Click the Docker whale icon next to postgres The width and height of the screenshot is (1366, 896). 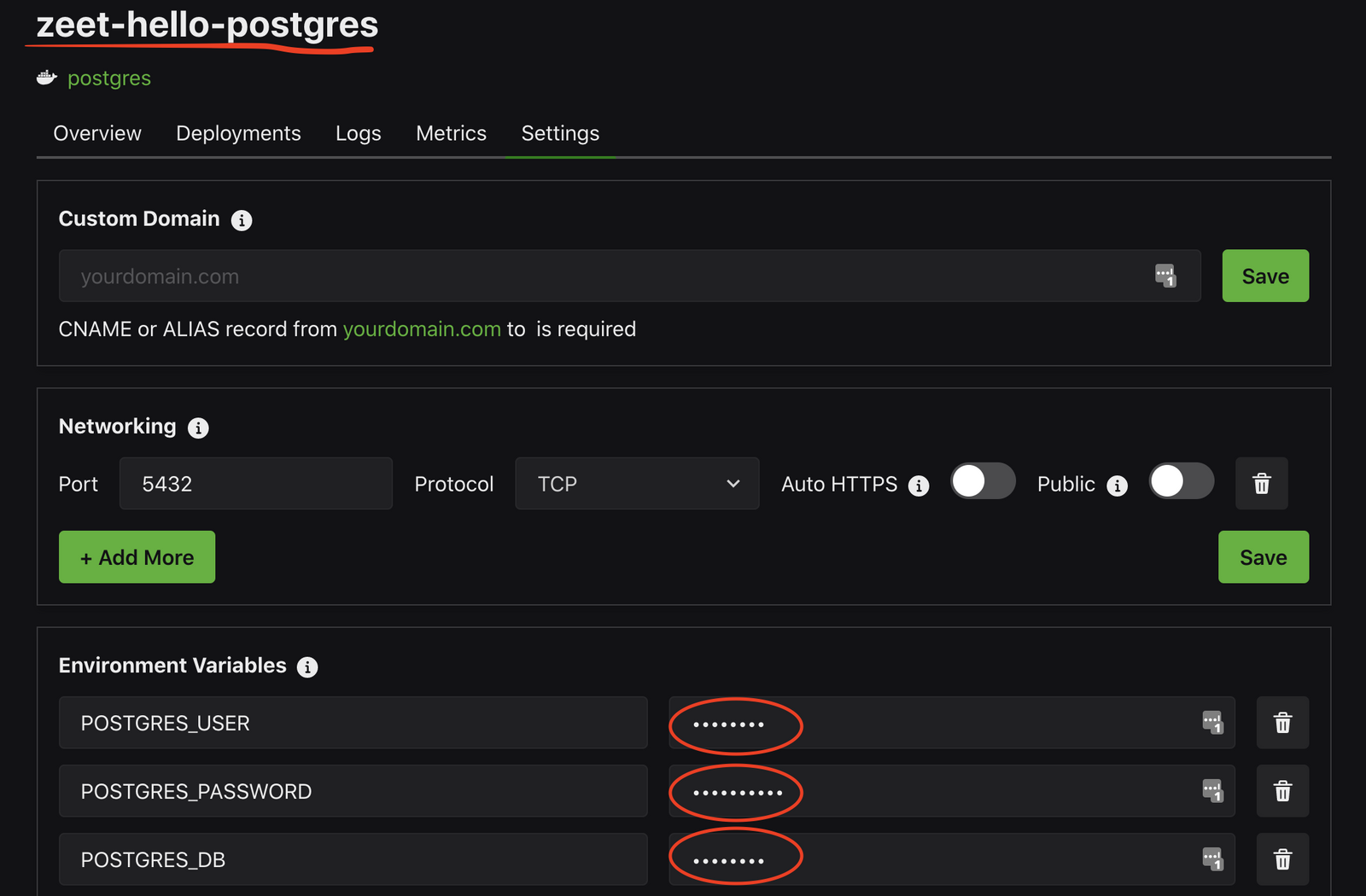46,79
